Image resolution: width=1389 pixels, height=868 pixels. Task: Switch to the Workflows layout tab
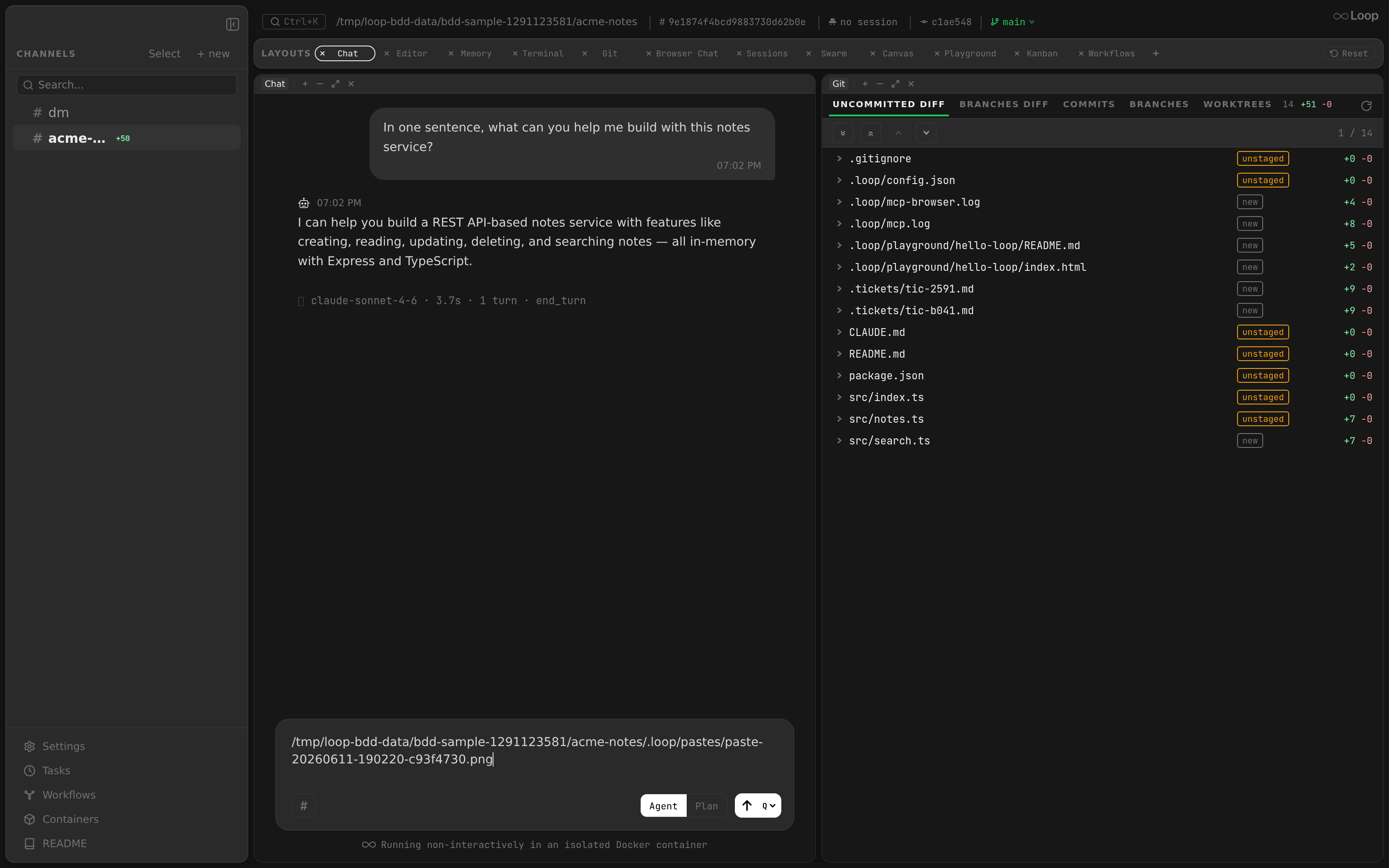[x=1111, y=53]
